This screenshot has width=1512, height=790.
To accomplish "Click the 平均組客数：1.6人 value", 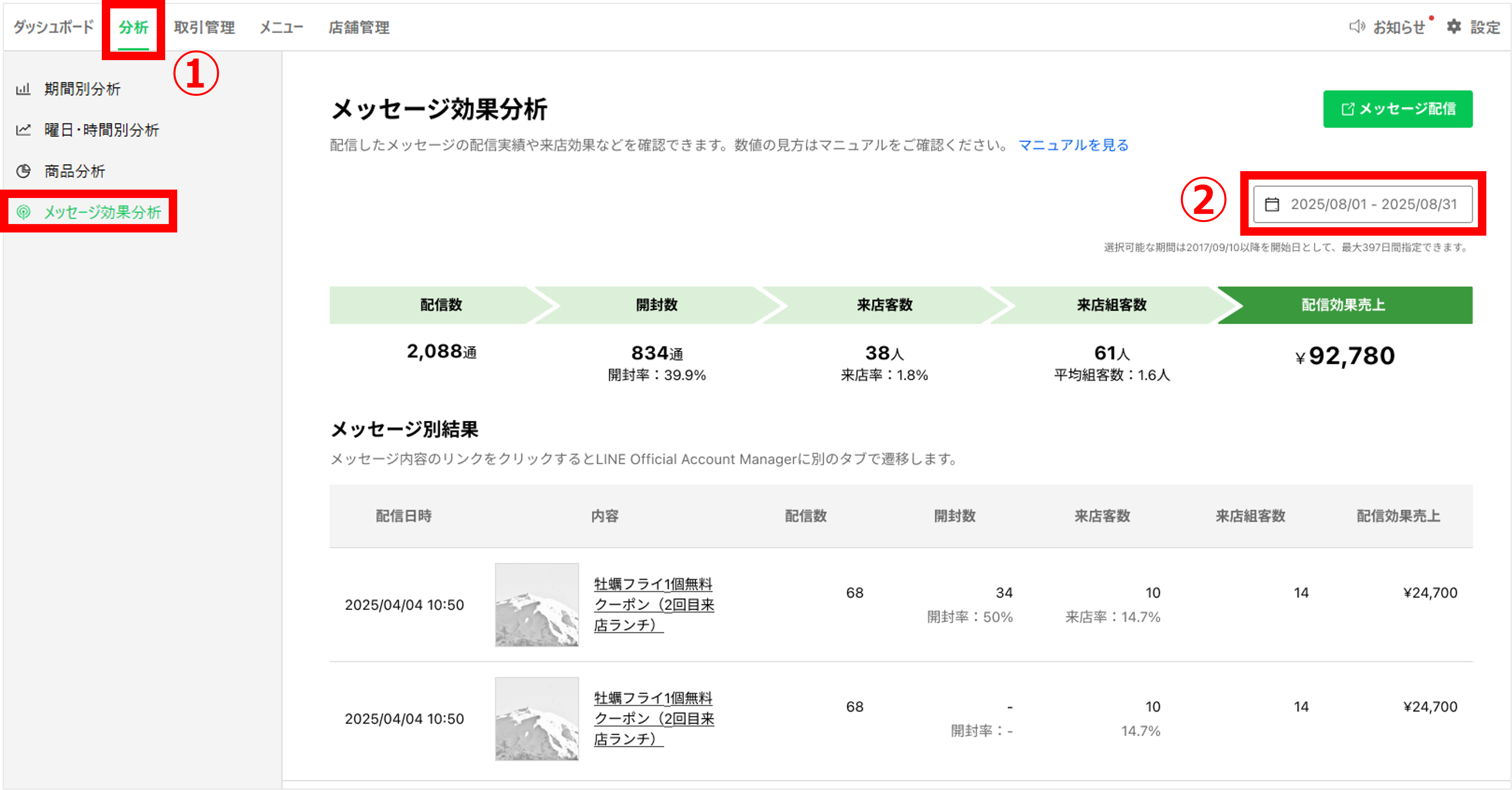I will point(1112,375).
